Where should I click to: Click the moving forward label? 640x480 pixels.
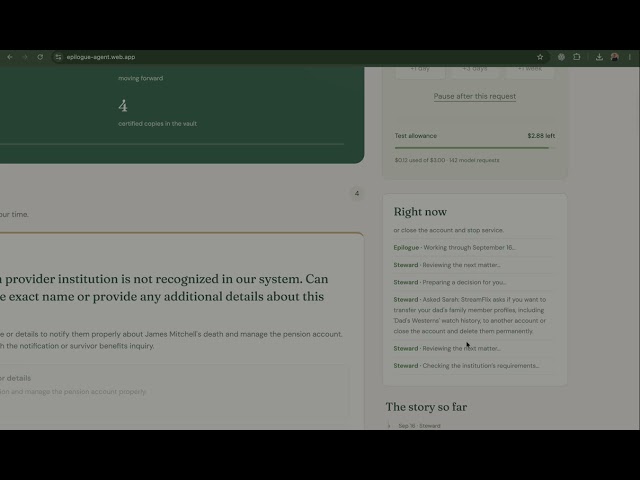[140, 78]
